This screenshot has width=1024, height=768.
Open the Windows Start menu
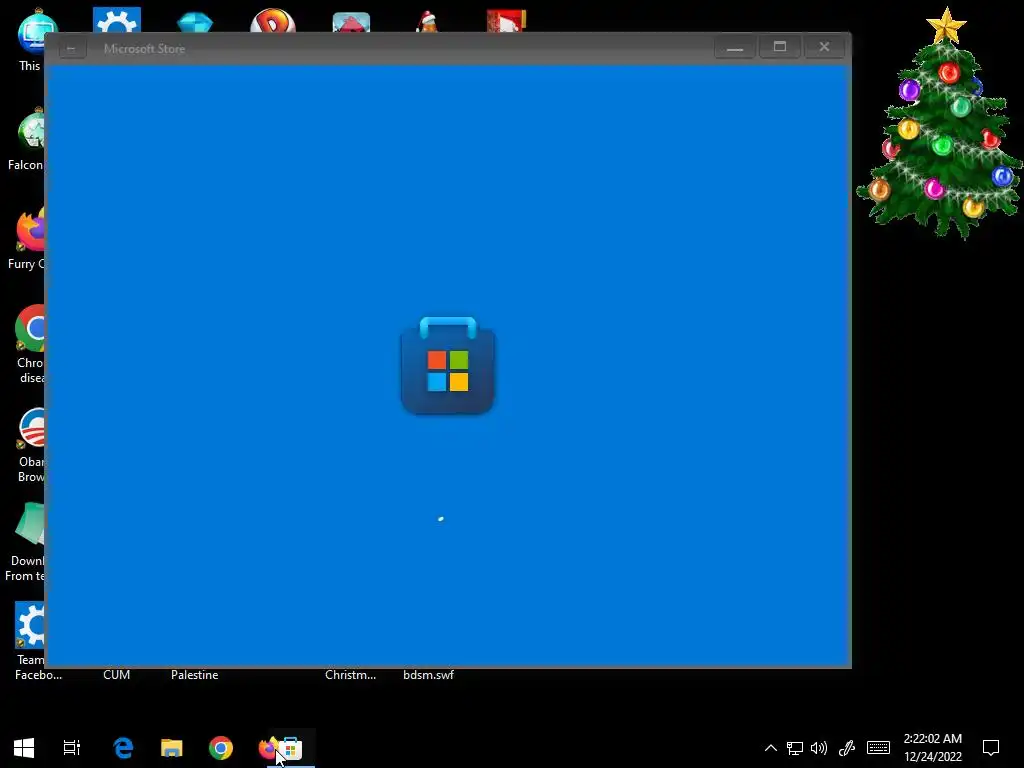click(x=24, y=748)
